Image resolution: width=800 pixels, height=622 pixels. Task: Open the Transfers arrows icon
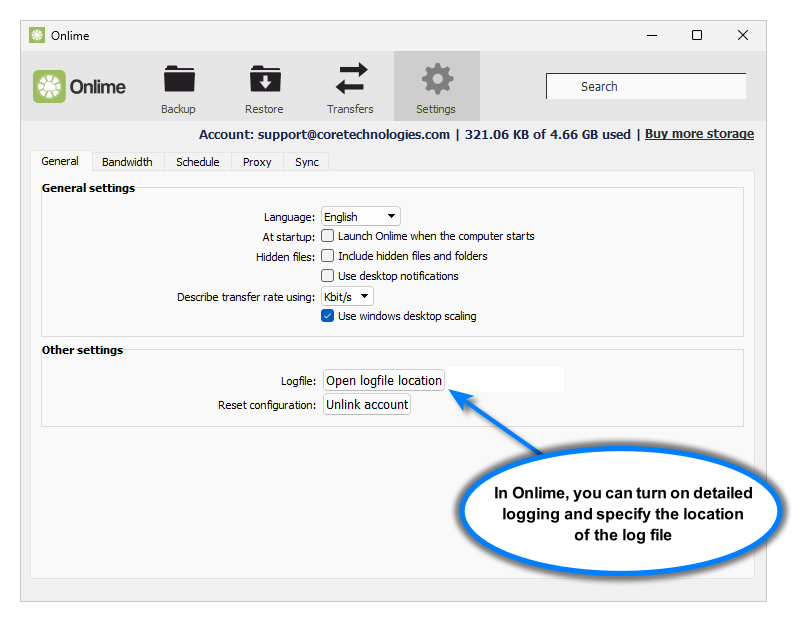point(350,80)
